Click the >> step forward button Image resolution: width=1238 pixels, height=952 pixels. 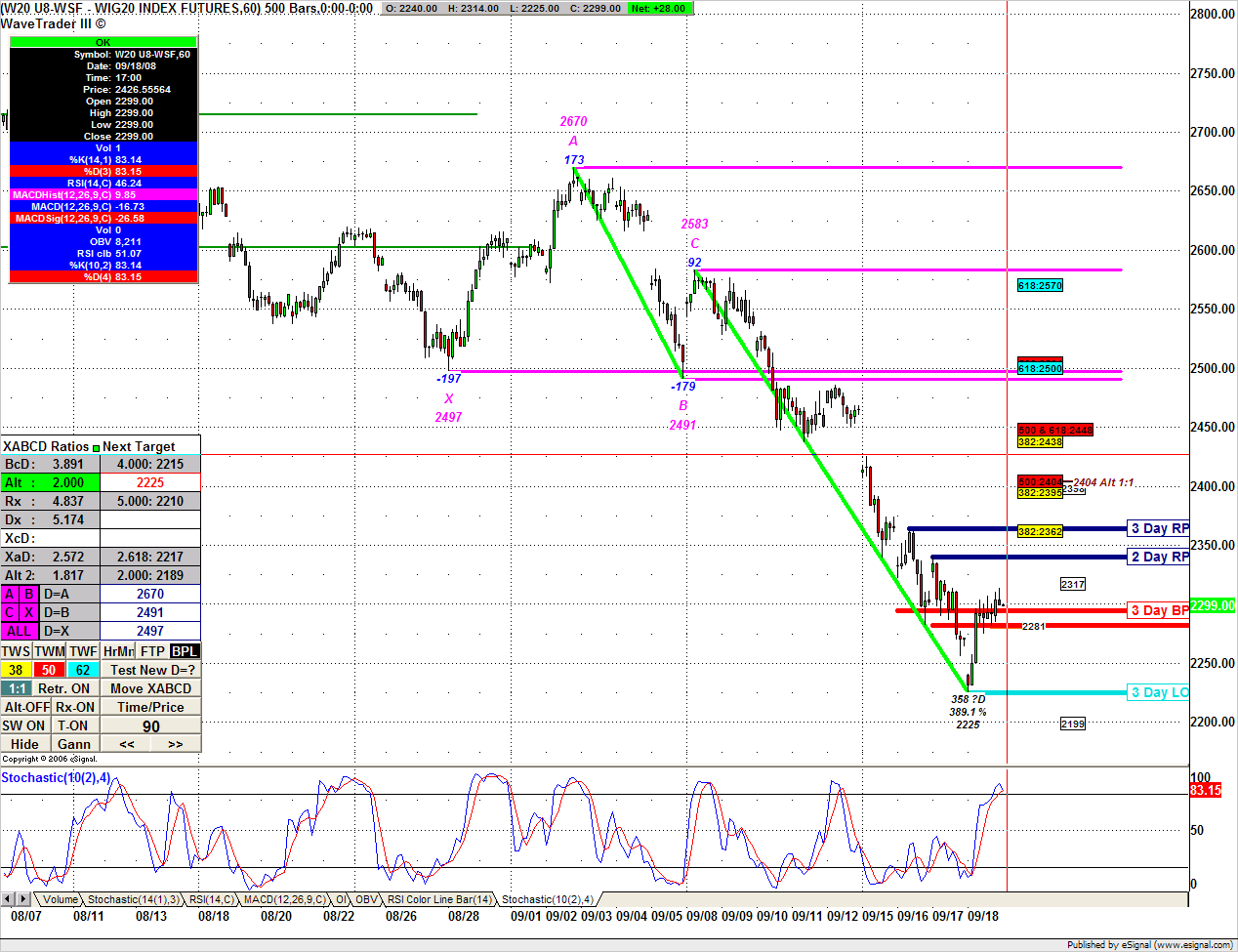click(176, 744)
